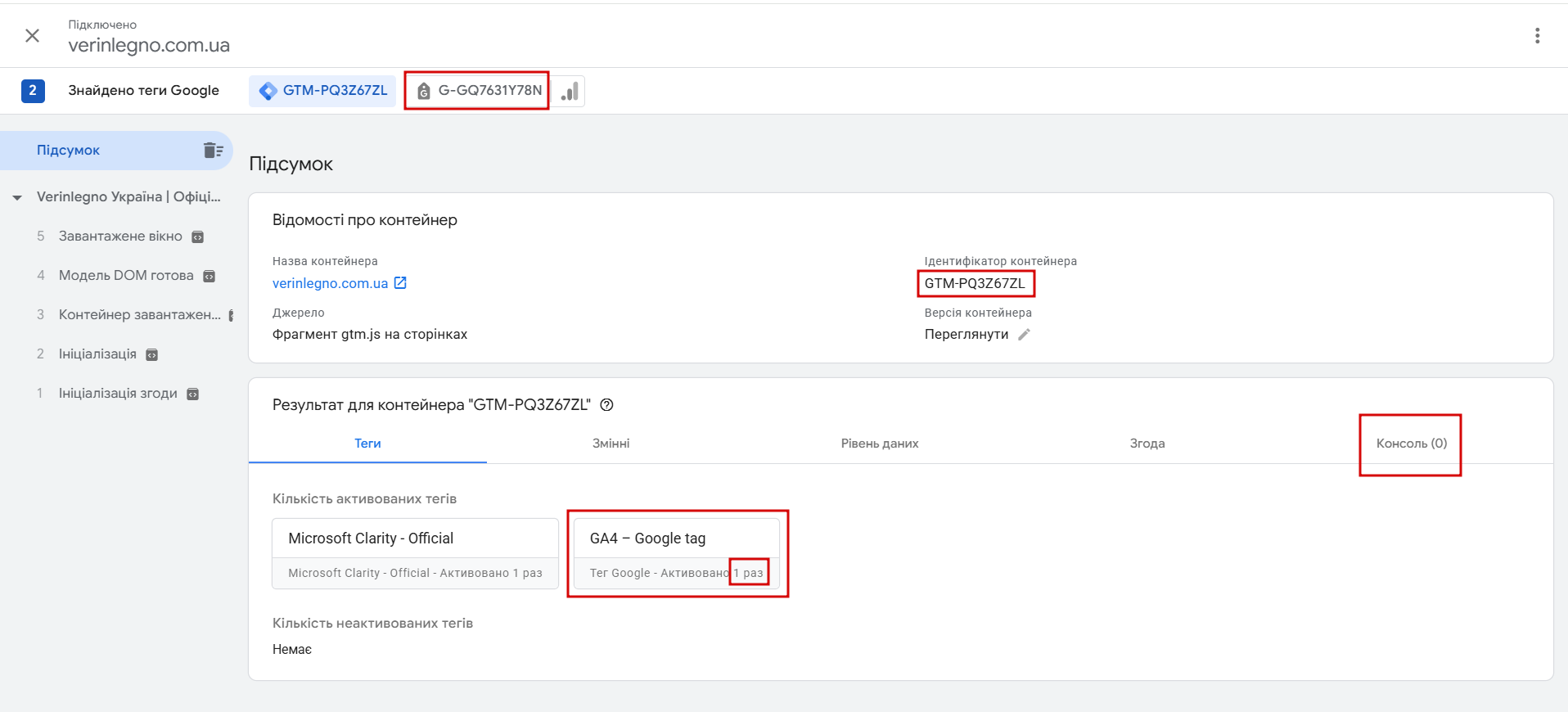This screenshot has height=712, width=1568.
Task: Click the Немає text under unfired tags
Action: tap(292, 649)
